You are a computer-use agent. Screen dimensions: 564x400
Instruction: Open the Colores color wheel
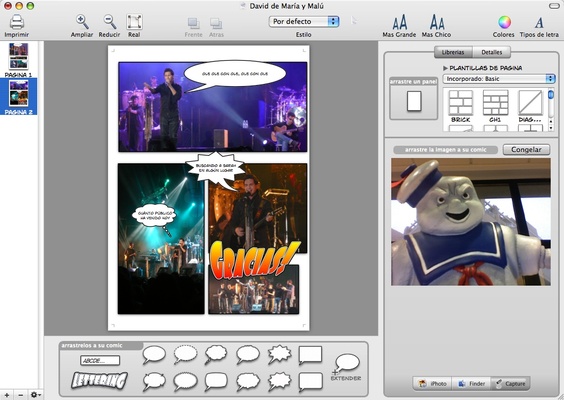pyautogui.click(x=504, y=22)
